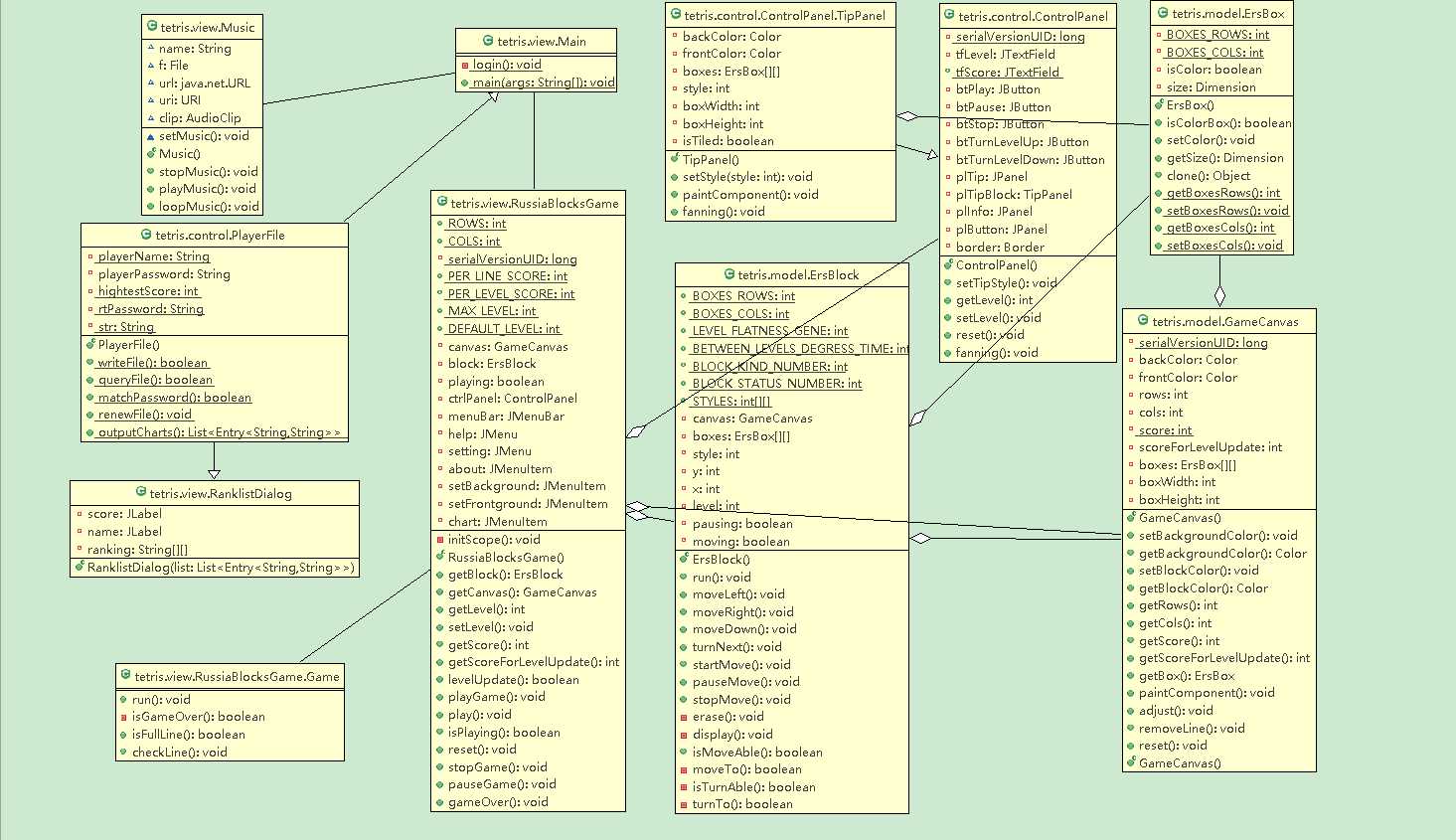
Task: Click the constructor icon beside RanklistDialog(list...)
Action: tap(80, 567)
